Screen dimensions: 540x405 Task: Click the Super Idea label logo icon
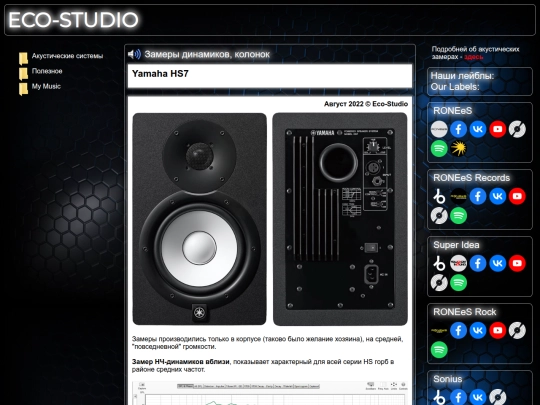(458, 263)
